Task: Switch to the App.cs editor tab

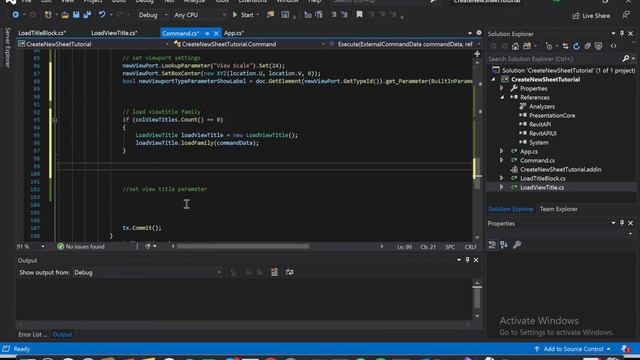Action: (234, 33)
